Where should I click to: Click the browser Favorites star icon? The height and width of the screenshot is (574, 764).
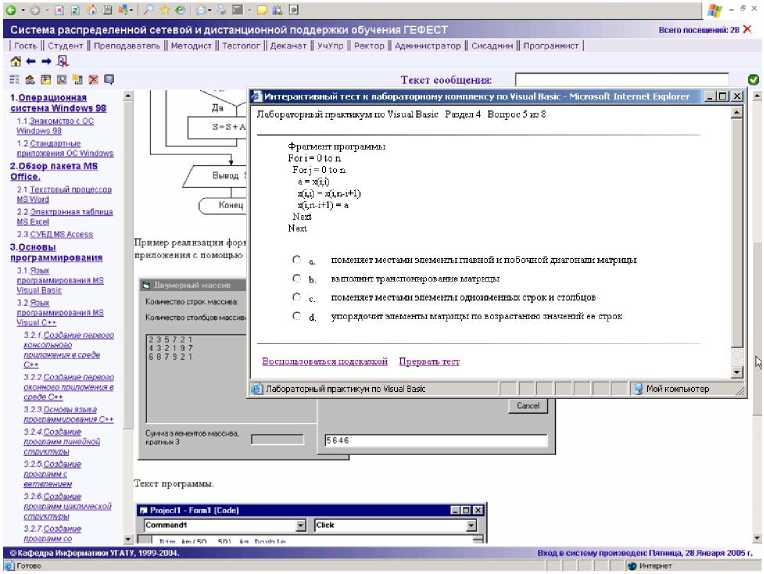(165, 10)
